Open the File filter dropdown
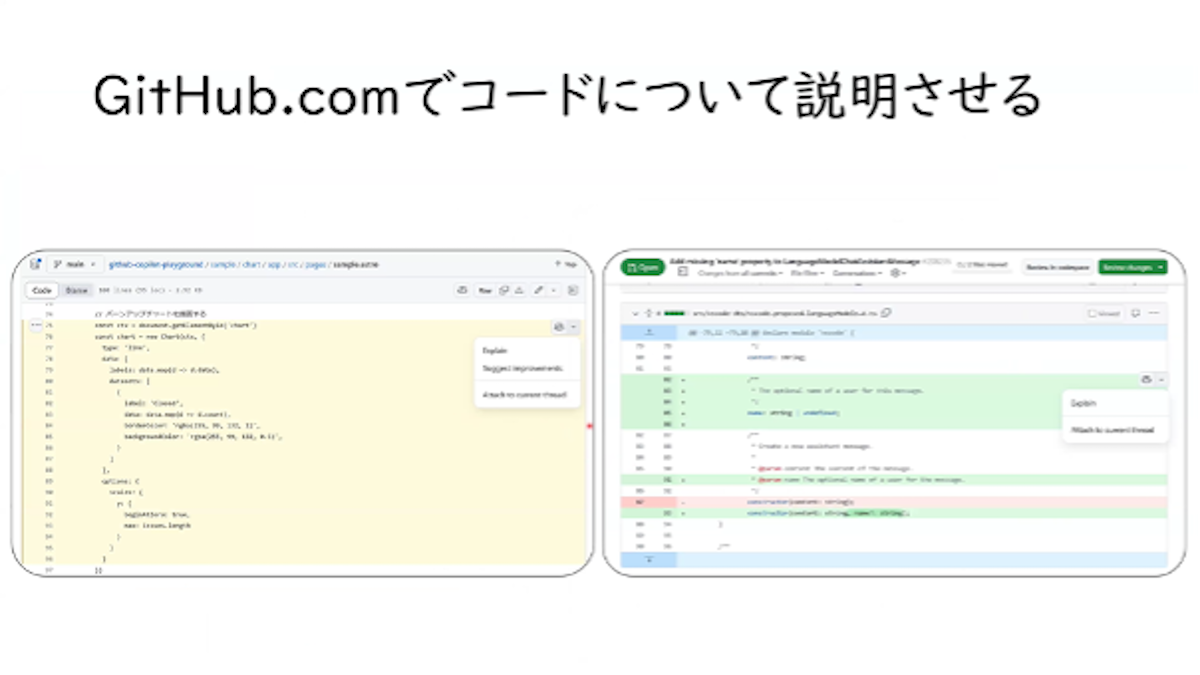The height and width of the screenshot is (675, 1200). tap(807, 272)
